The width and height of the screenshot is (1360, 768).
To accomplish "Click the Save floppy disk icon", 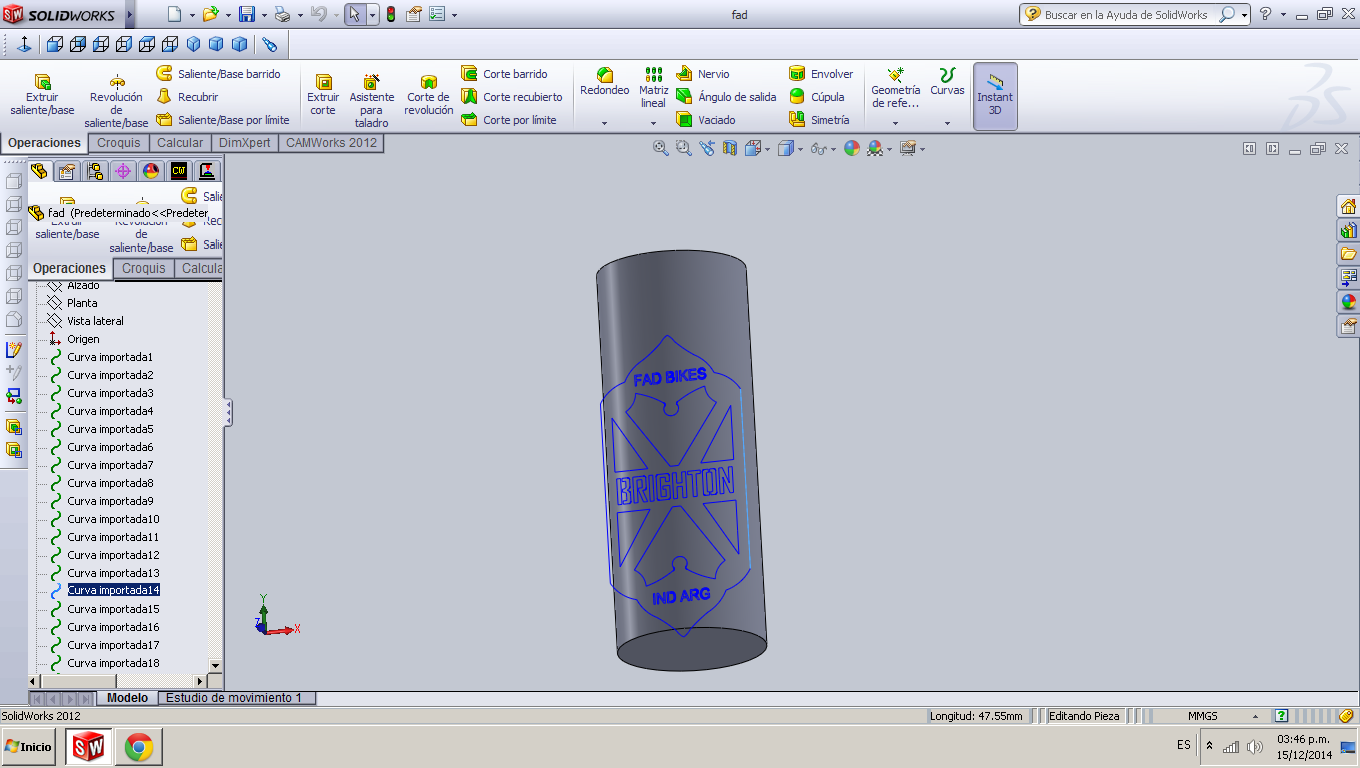I will 247,14.
